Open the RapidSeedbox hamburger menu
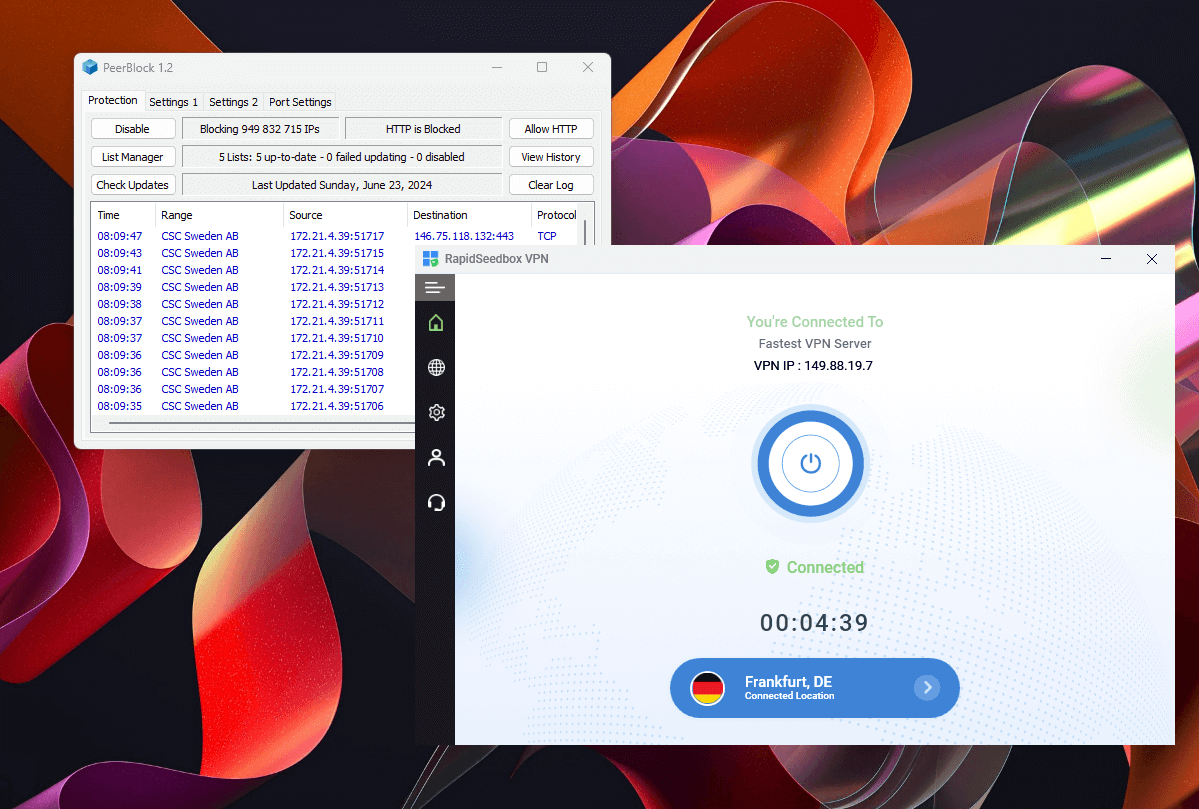Image resolution: width=1199 pixels, height=809 pixels. [435, 288]
